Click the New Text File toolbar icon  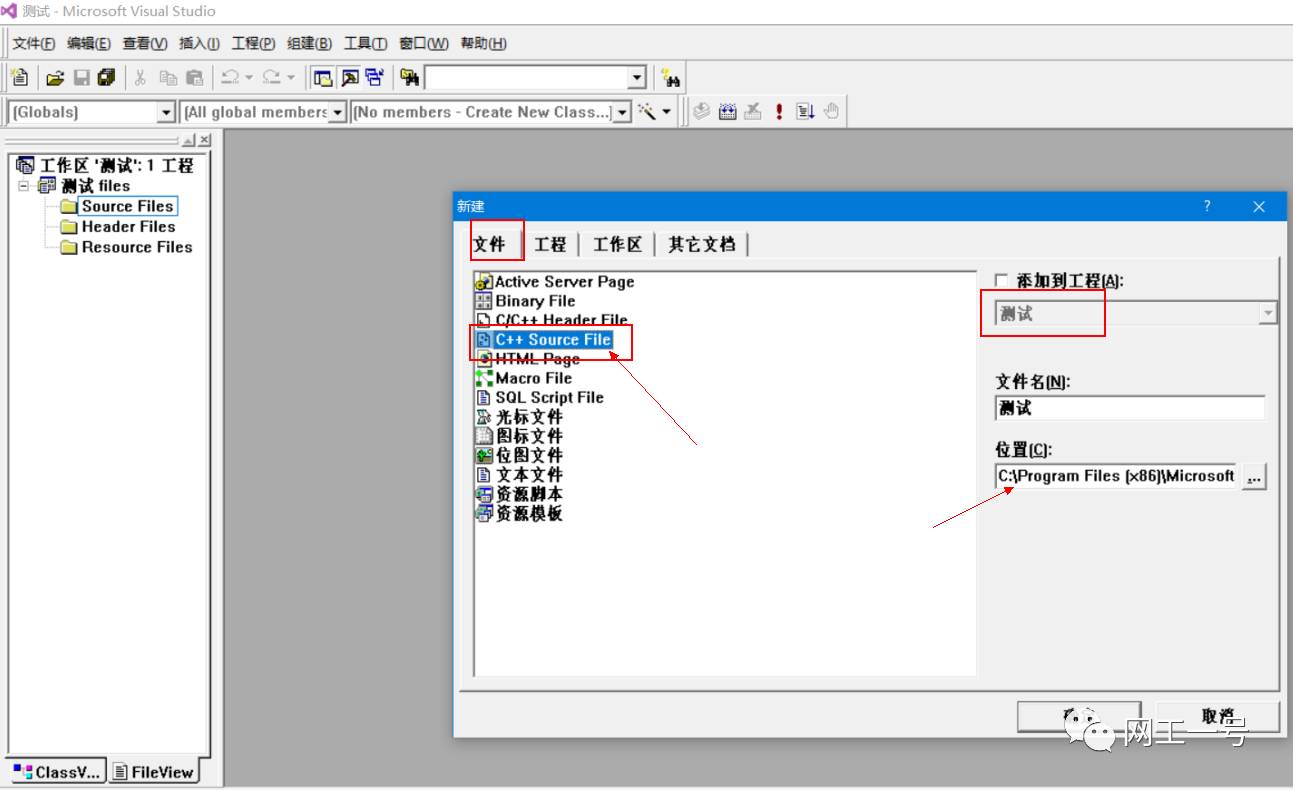tap(19, 77)
